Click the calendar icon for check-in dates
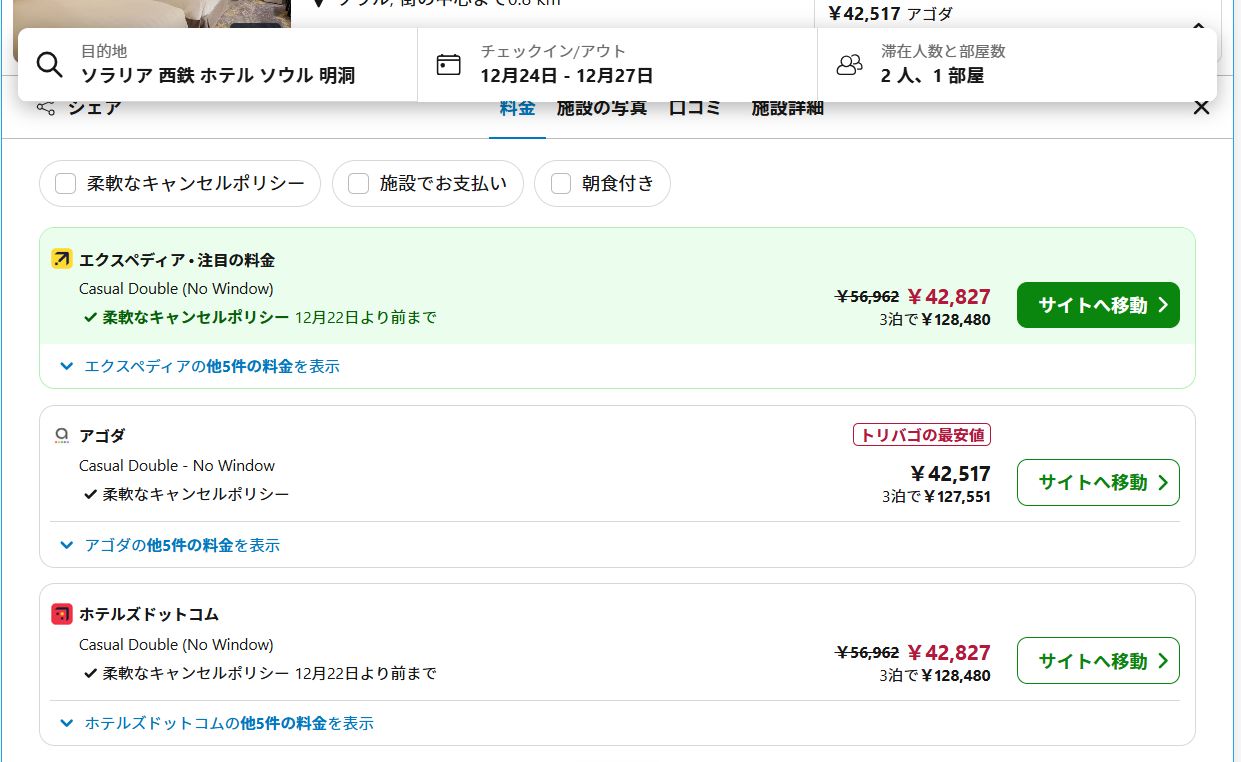This screenshot has height=762, width=1241. [x=449, y=64]
